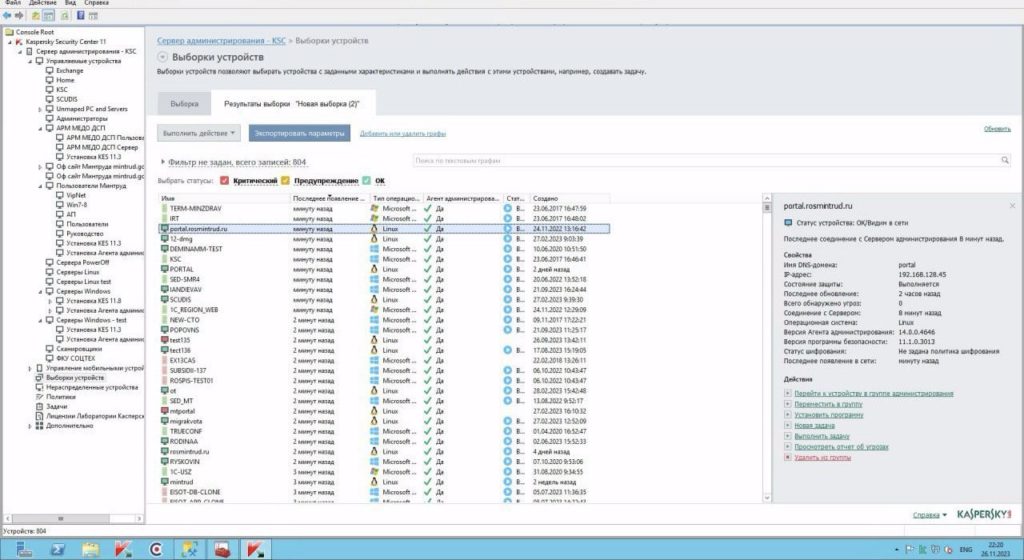Click File Explorer icon on taskbar
Image resolution: width=1024 pixels, height=560 pixels.
click(91, 547)
